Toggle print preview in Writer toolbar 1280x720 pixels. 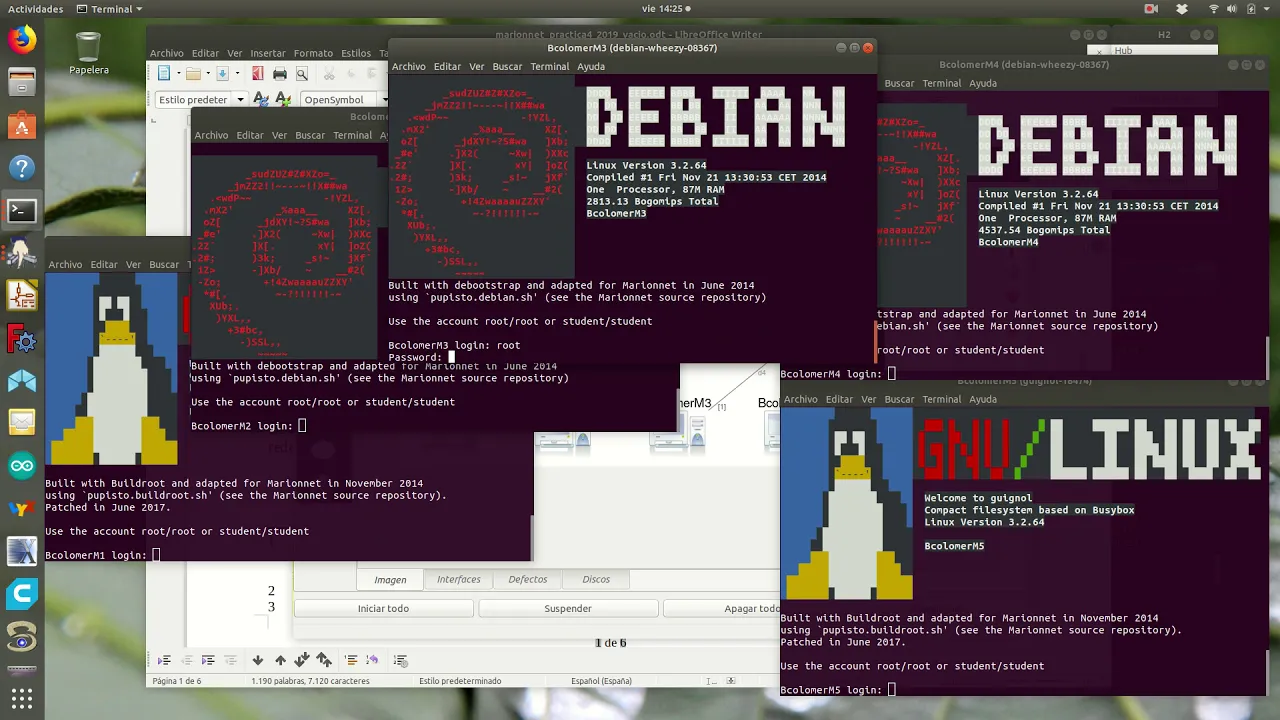point(301,73)
